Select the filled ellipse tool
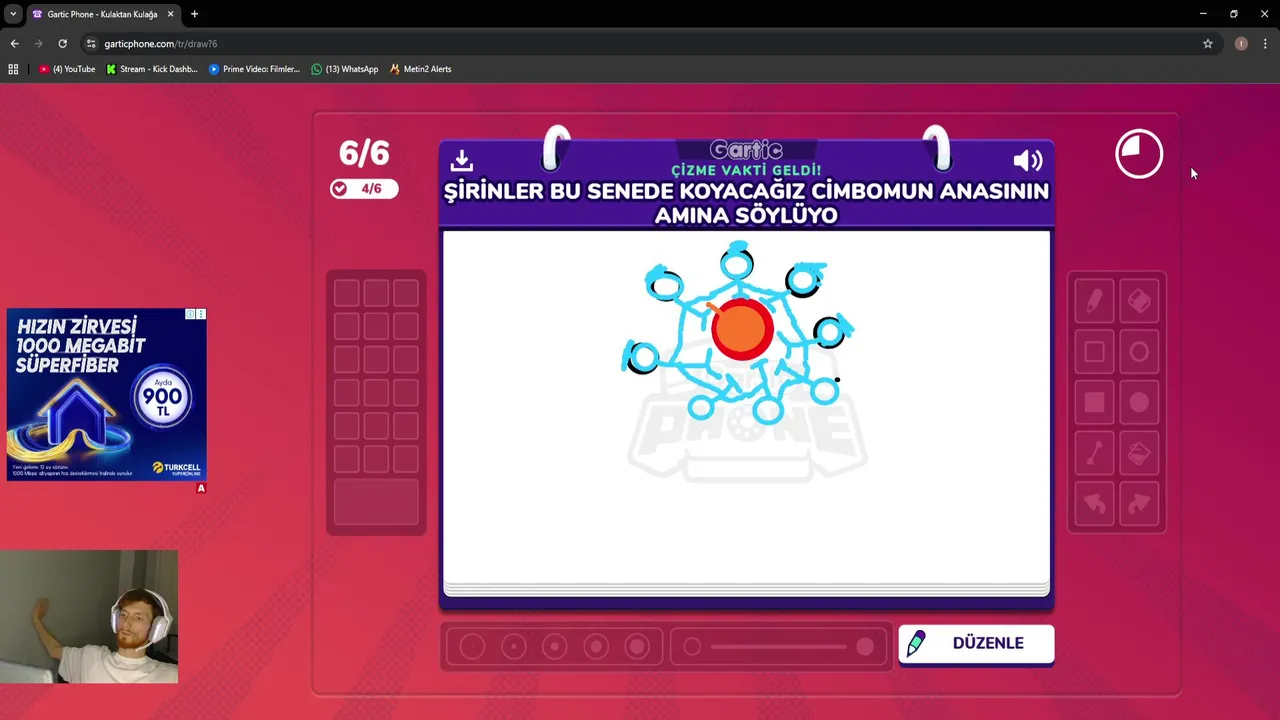Viewport: 1280px width, 720px height. pyautogui.click(x=1139, y=403)
